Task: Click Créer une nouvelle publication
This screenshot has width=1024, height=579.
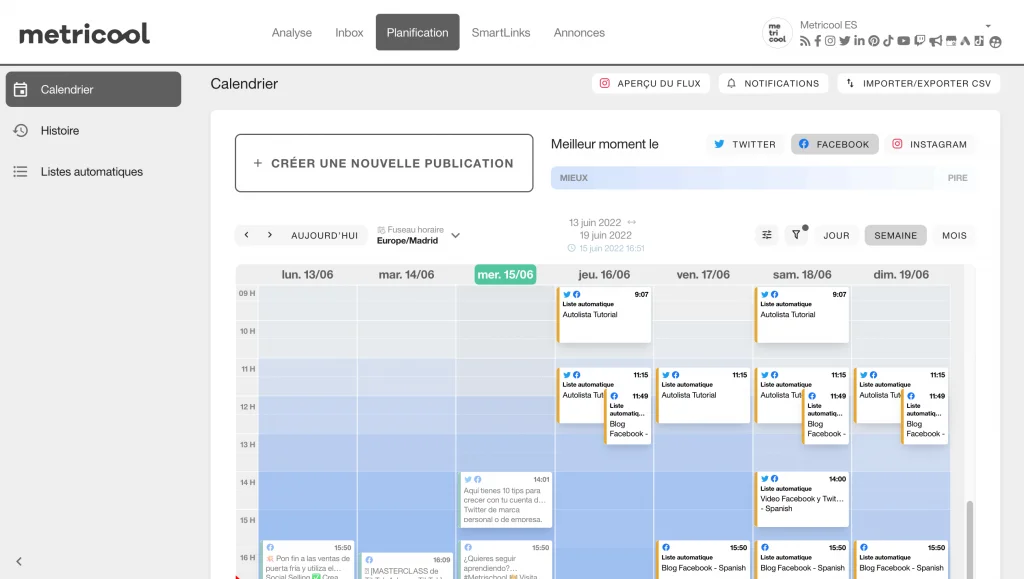Action: pos(384,163)
